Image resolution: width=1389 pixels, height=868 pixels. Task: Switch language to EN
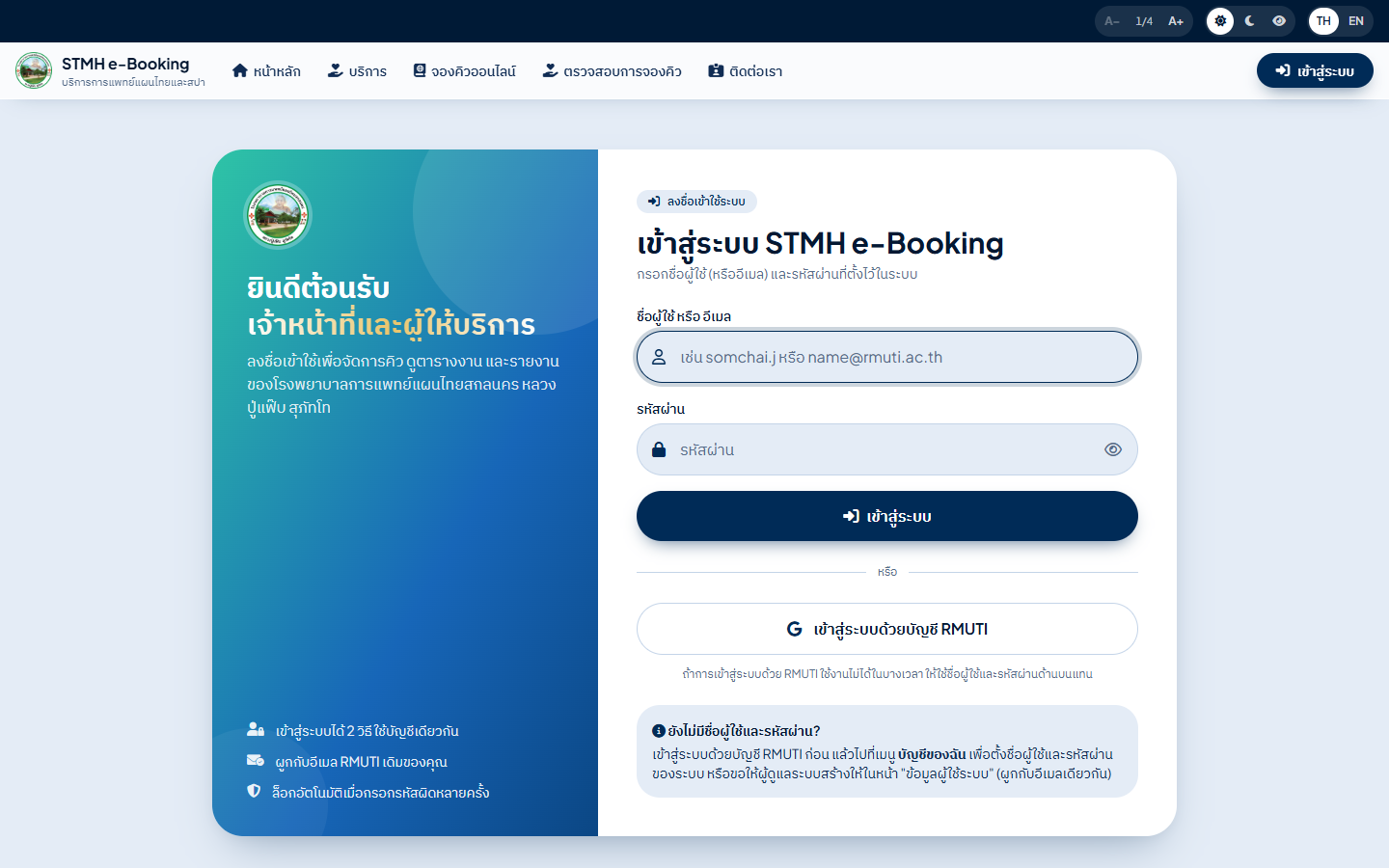(x=1356, y=21)
